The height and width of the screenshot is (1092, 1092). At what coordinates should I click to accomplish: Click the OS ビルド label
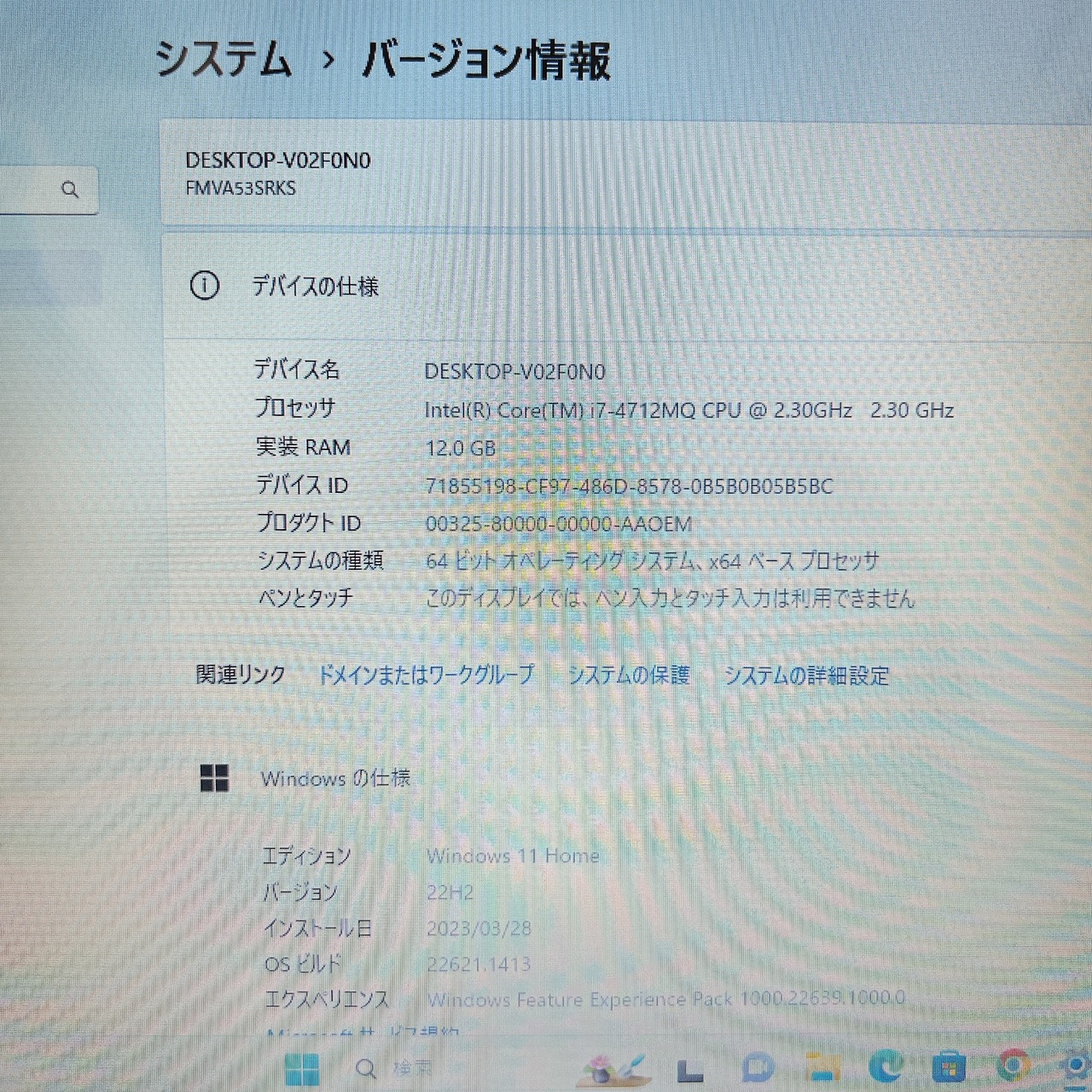click(303, 964)
